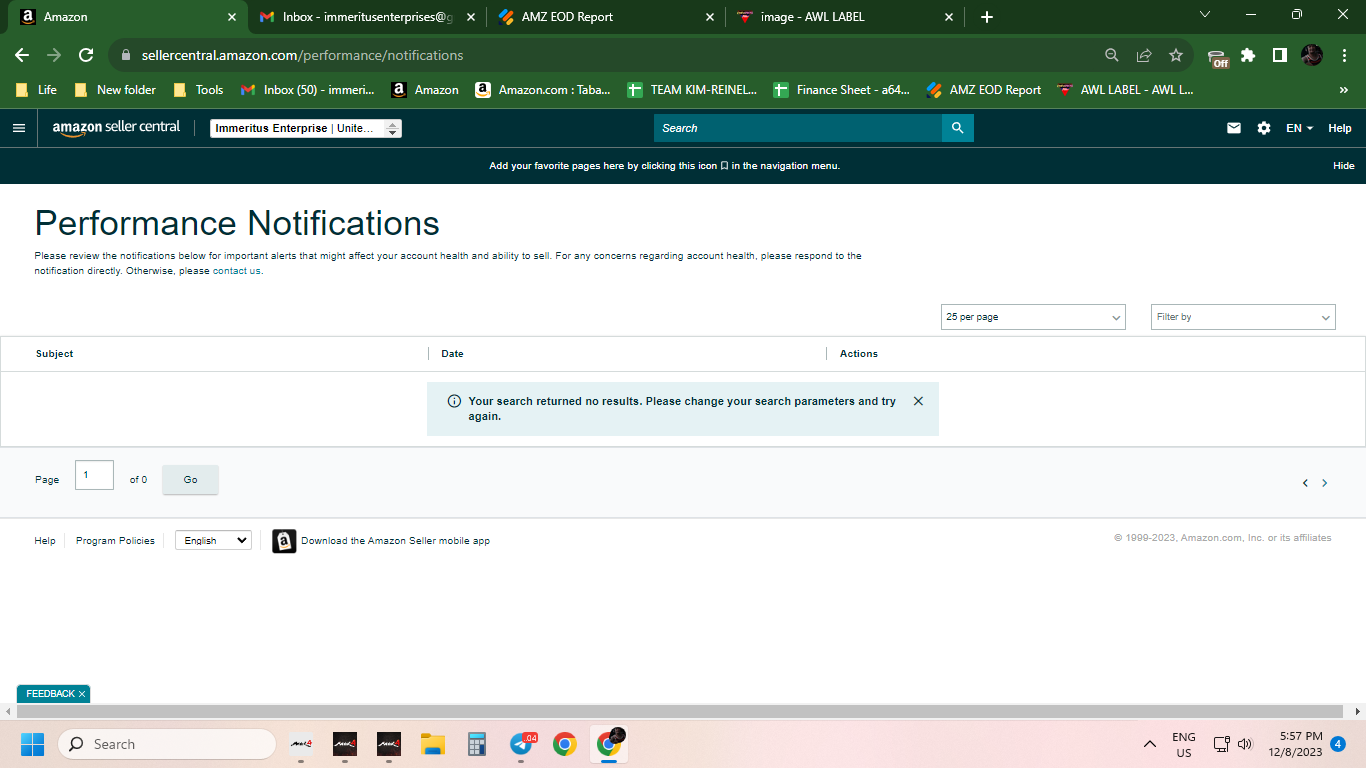Screen dimensions: 1366x768
Task: Open the Filter by dropdown
Action: point(1243,317)
